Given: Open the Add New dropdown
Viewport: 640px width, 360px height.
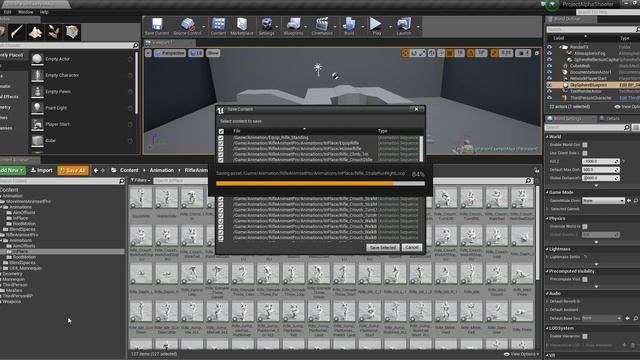Looking at the screenshot, I should click(12, 170).
